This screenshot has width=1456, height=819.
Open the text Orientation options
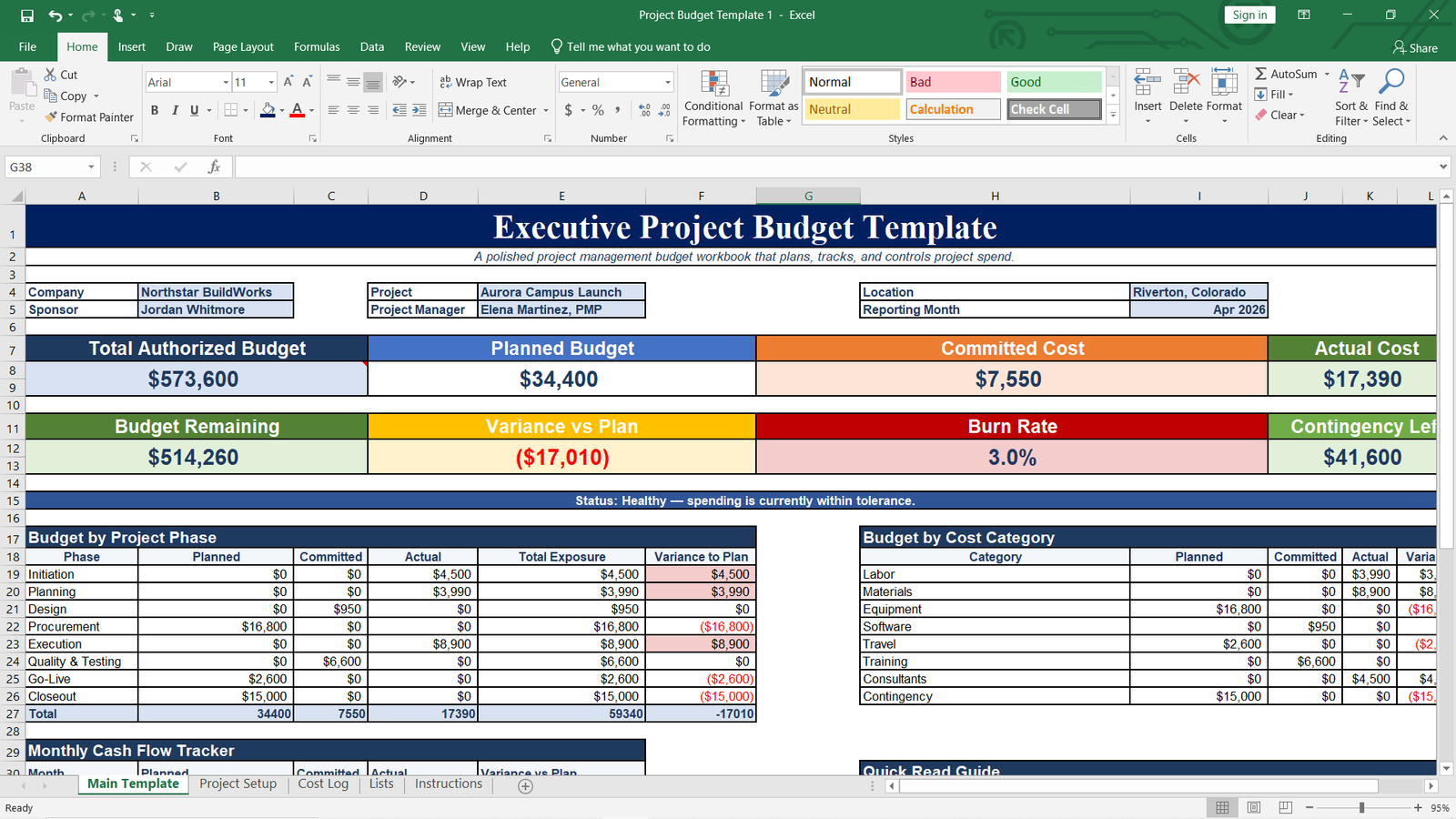click(x=403, y=82)
